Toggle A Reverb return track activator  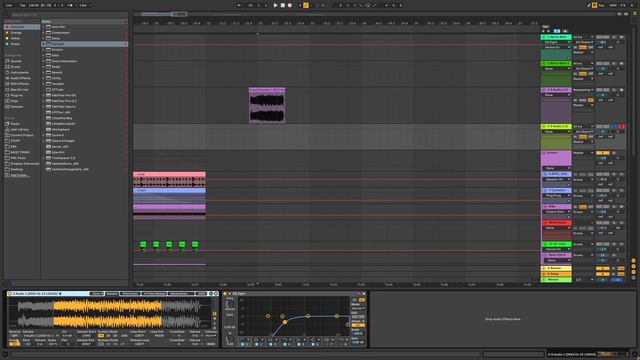(x=602, y=269)
